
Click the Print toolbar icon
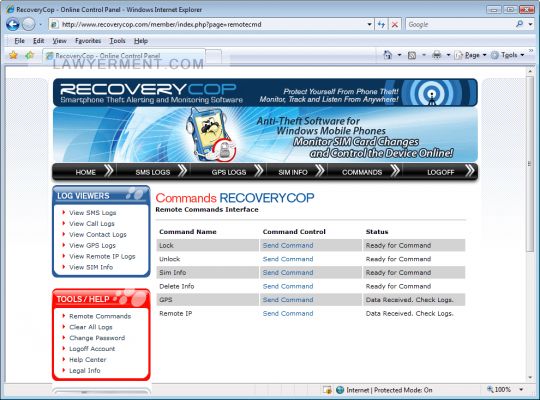coord(437,55)
